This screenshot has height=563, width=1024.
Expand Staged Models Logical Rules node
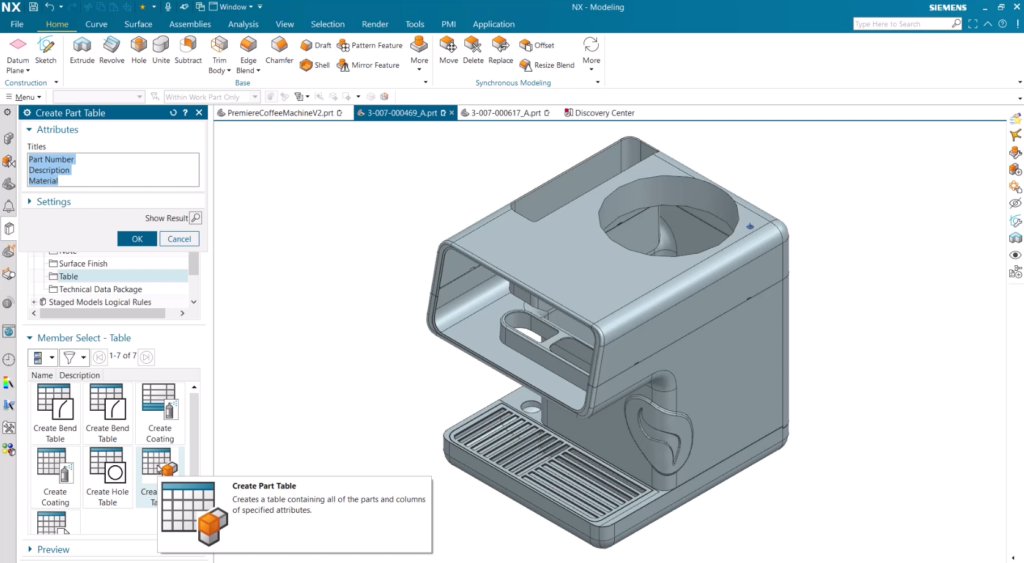click(x=34, y=302)
